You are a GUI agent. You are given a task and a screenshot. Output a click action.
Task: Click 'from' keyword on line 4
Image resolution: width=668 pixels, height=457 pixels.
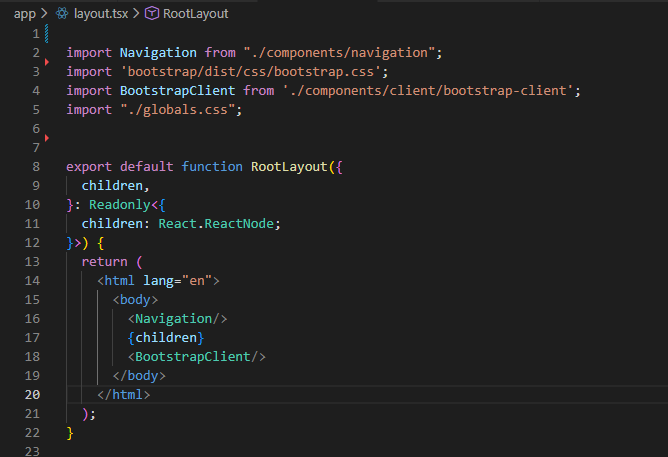259,91
